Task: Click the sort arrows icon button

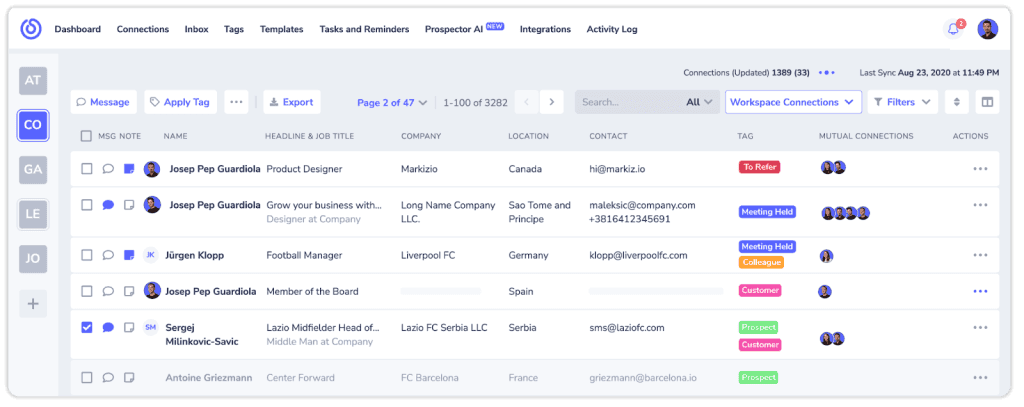Action: pyautogui.click(x=957, y=102)
